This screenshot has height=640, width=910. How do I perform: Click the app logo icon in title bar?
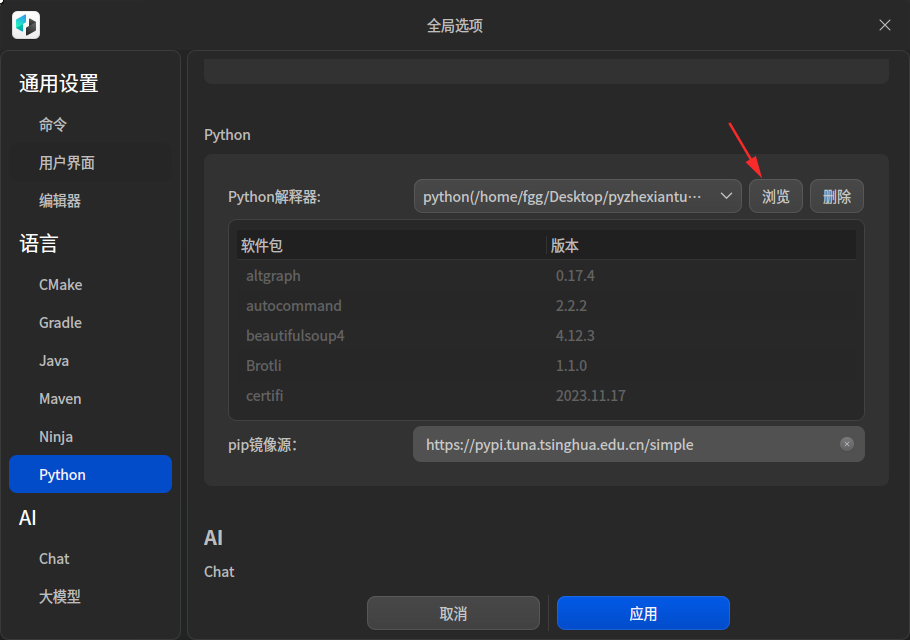(26, 25)
